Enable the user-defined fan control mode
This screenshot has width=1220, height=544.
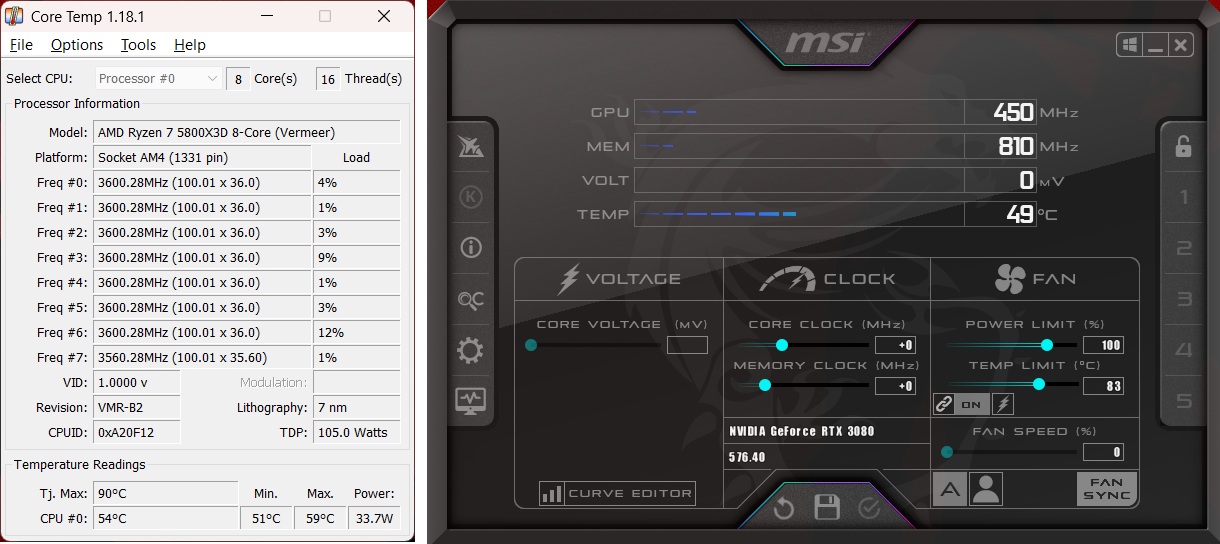(x=986, y=489)
